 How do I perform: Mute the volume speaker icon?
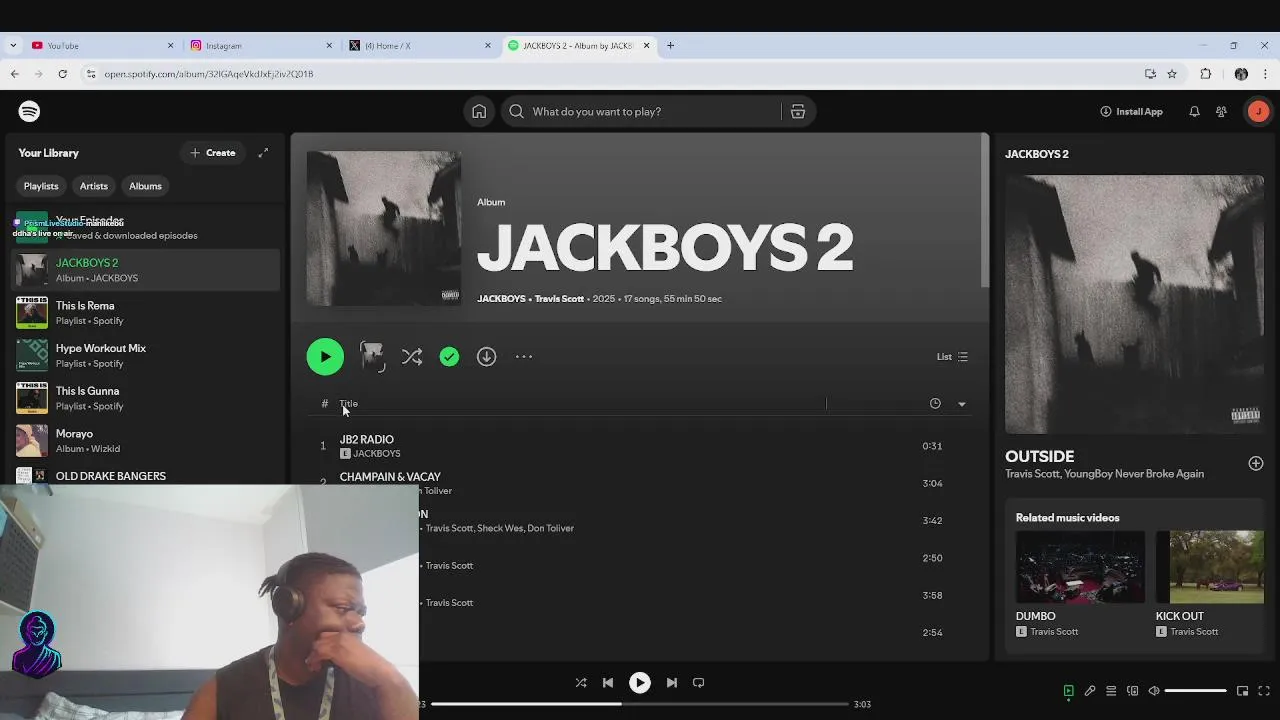coord(1154,691)
